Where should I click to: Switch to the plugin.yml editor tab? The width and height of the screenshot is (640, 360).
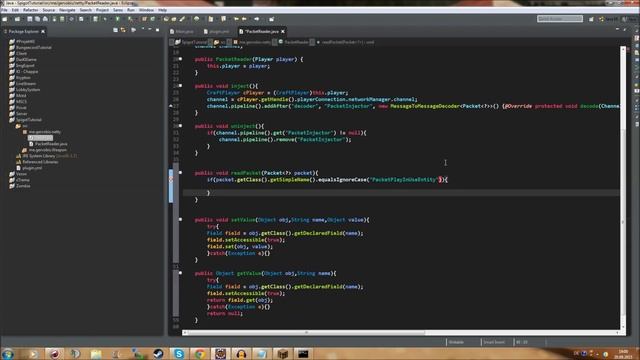point(217,31)
